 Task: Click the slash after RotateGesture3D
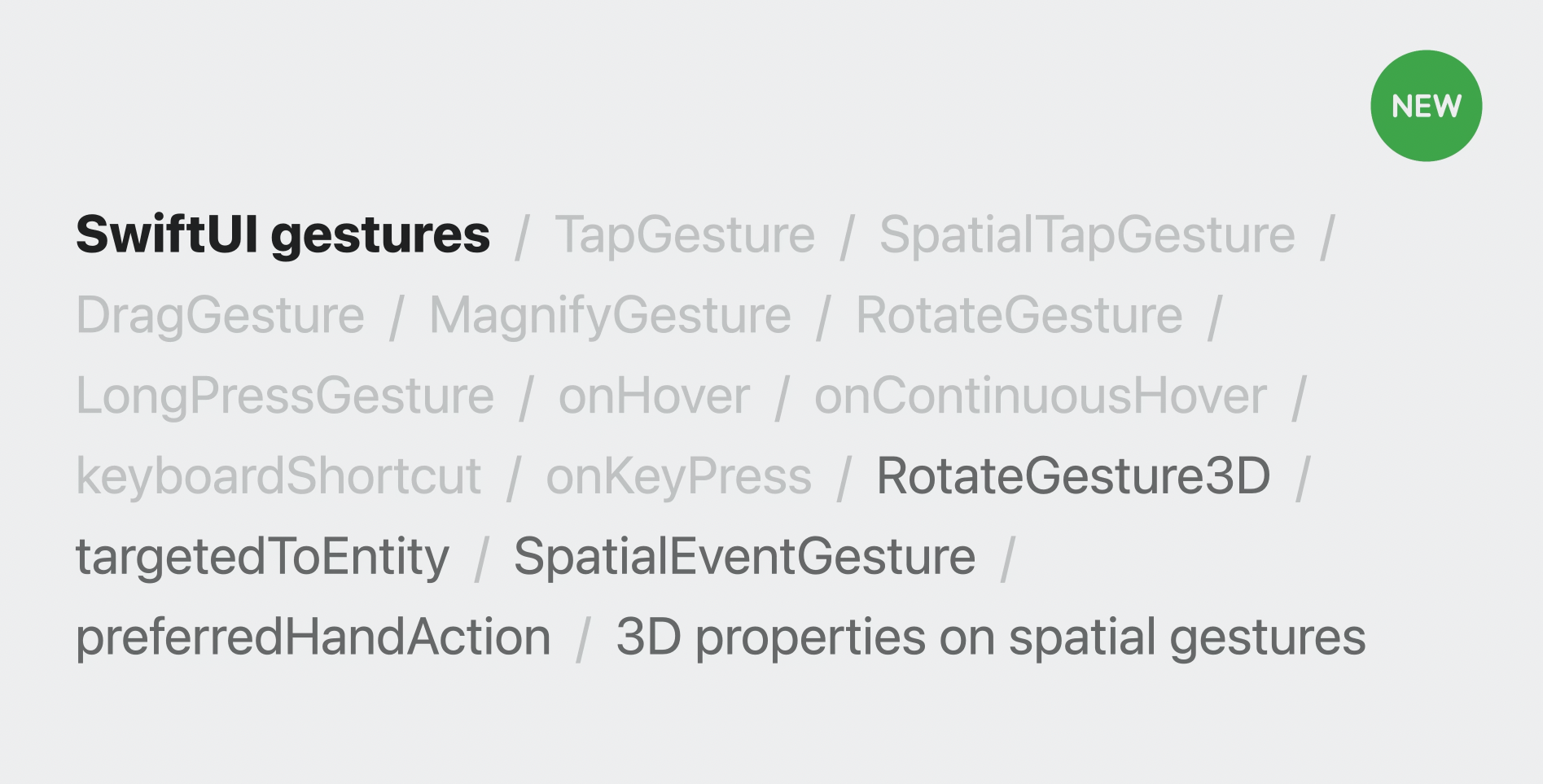(1303, 478)
